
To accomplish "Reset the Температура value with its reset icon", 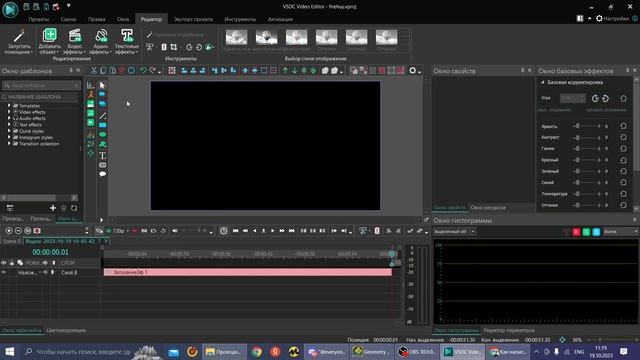I will [x=623, y=194].
